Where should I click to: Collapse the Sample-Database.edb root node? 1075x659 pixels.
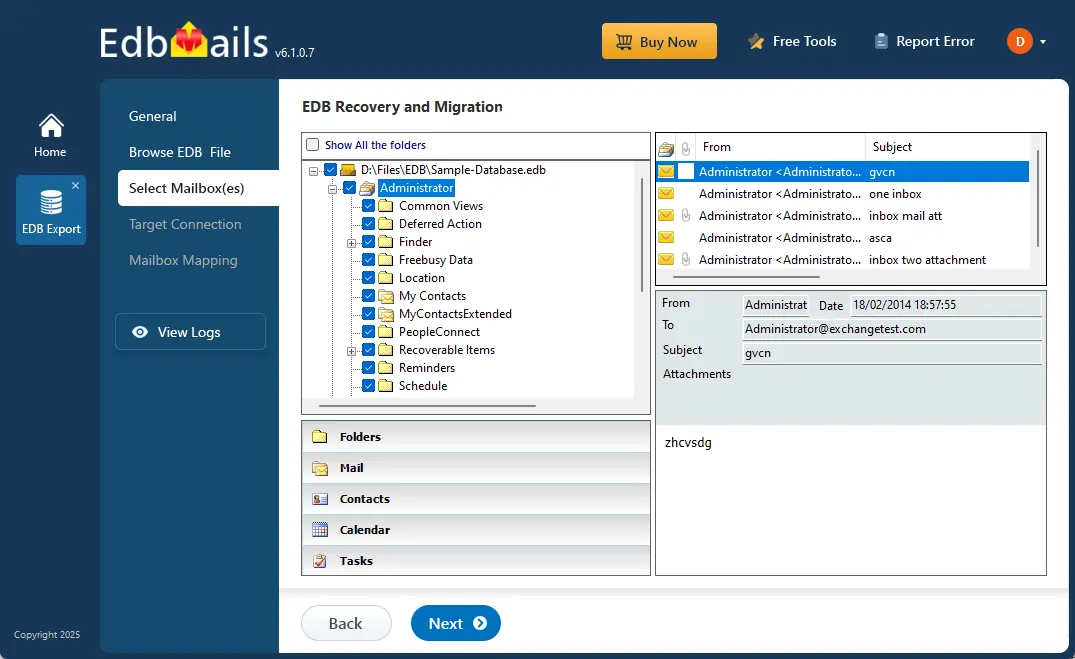point(313,170)
